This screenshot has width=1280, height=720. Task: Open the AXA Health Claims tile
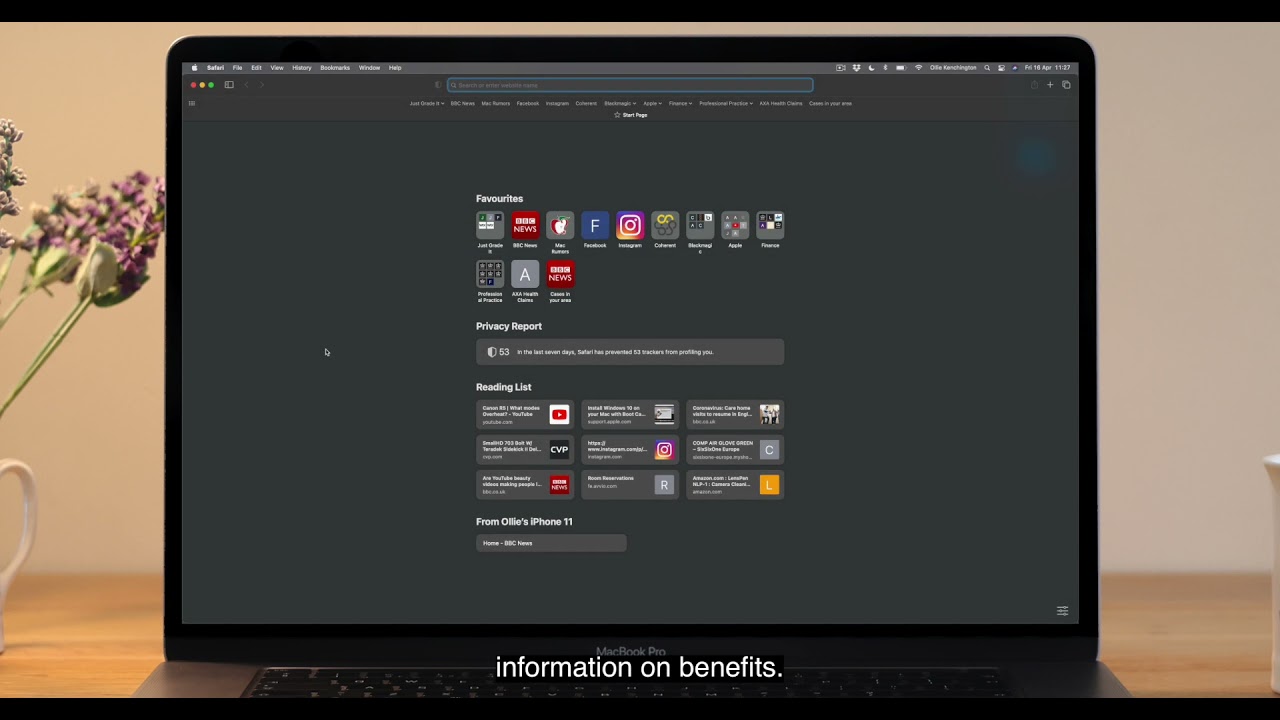525,274
